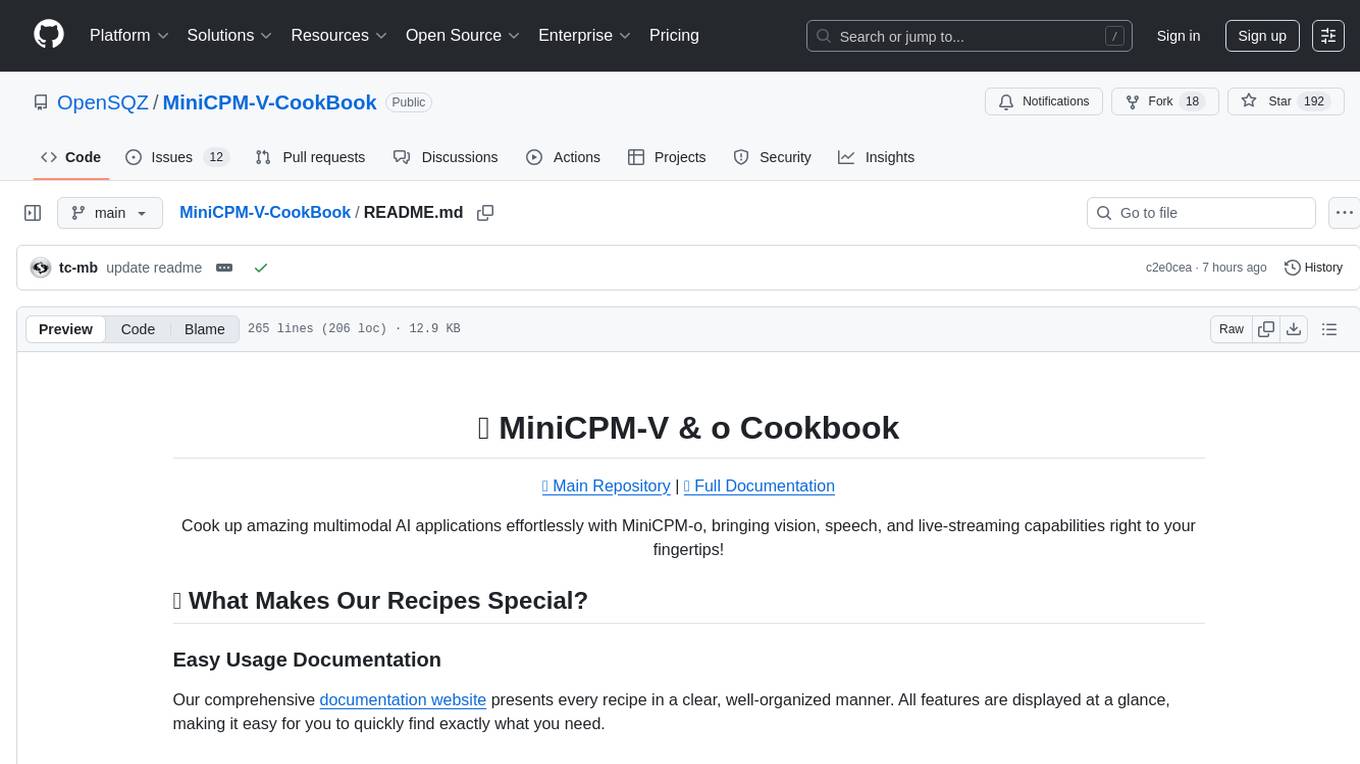Open the Enterprise dropdown
This screenshot has height=764, width=1360.
pos(585,36)
